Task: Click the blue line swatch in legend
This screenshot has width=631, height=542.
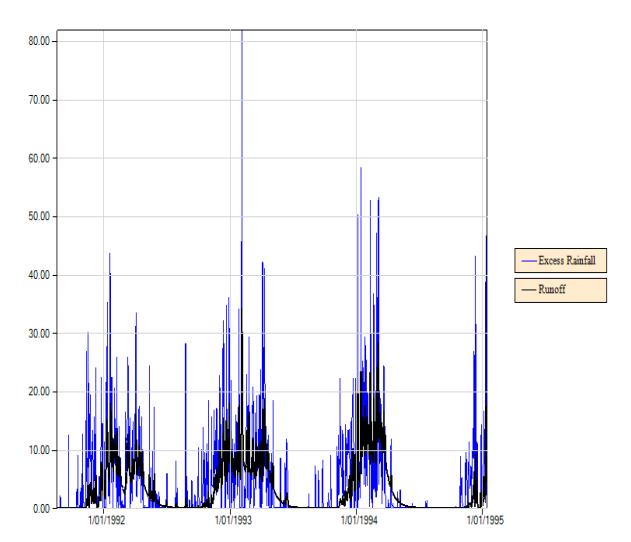Action: pyautogui.click(x=529, y=261)
